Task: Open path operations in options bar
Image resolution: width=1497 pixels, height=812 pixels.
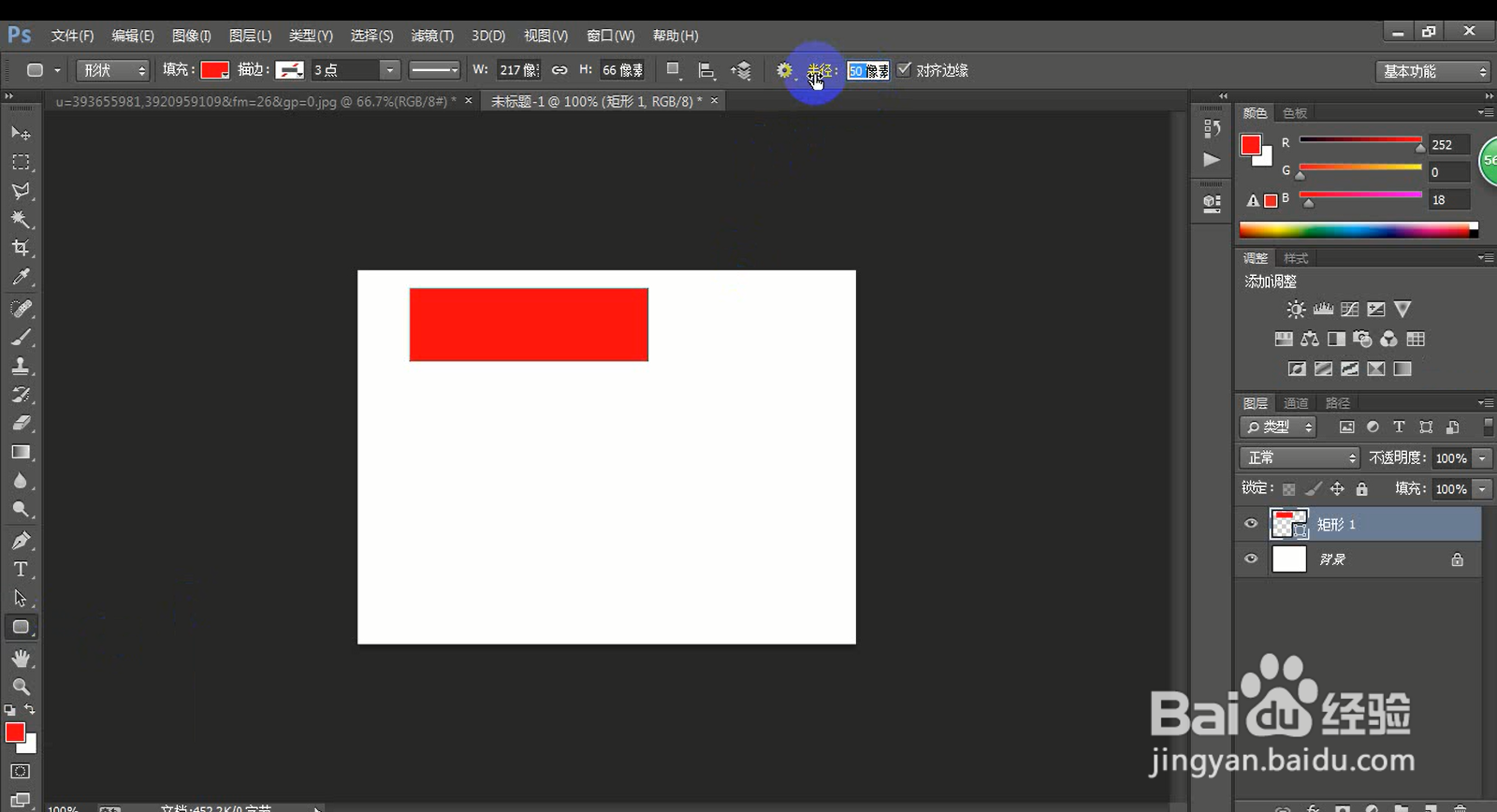Action: pyautogui.click(x=673, y=70)
